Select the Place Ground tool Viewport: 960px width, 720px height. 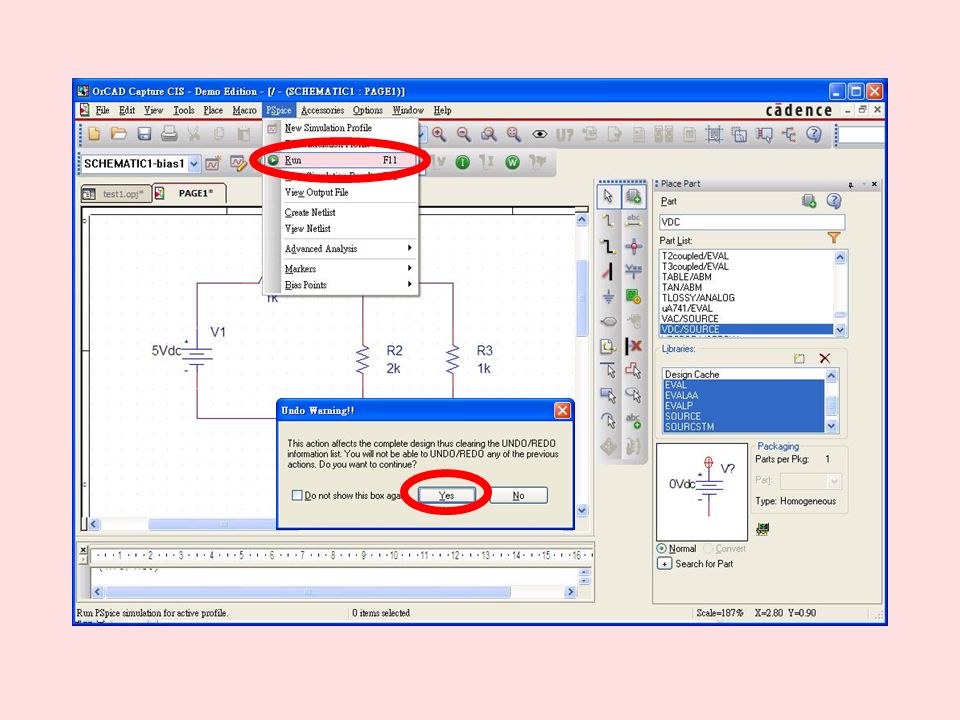click(608, 297)
